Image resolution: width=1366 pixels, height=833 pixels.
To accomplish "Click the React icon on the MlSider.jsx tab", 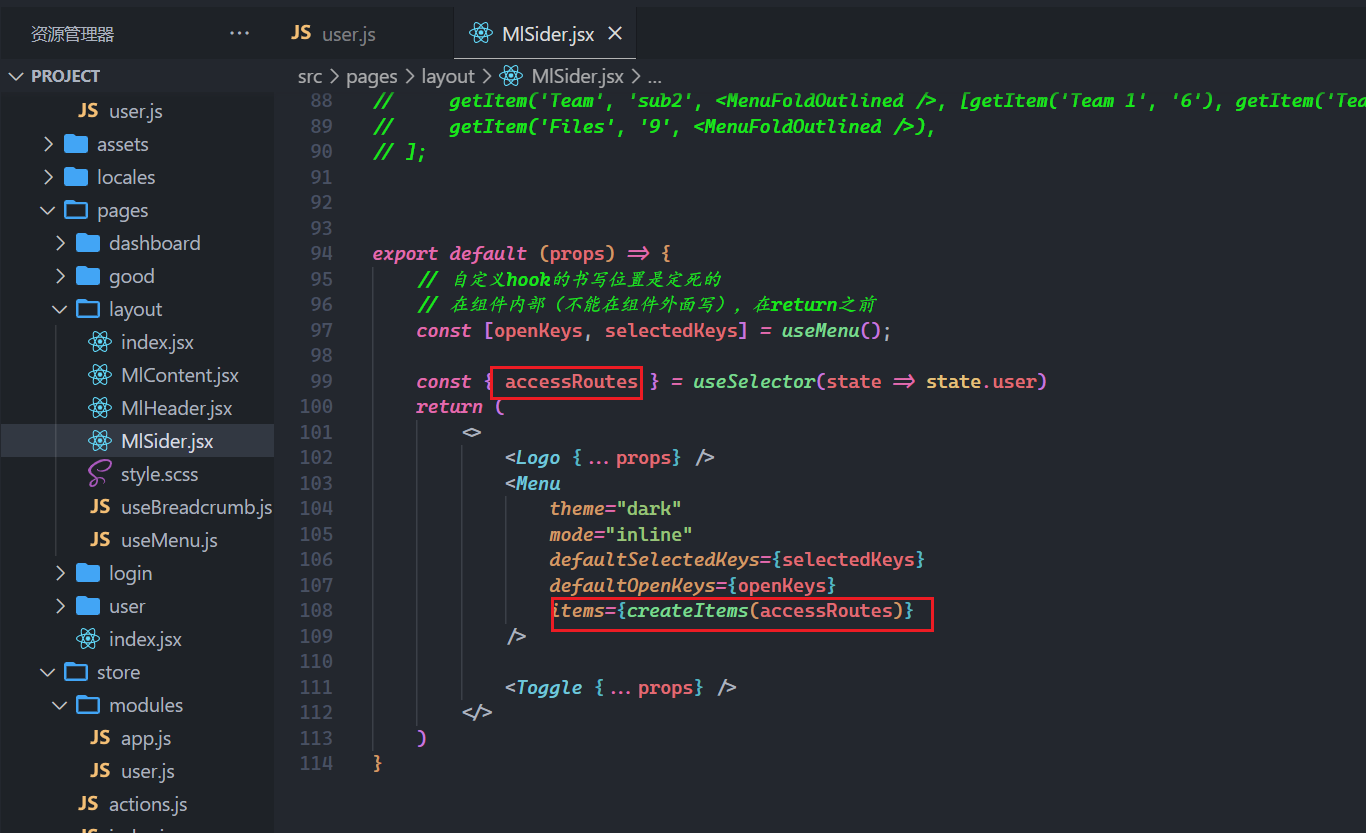I will pos(481,34).
